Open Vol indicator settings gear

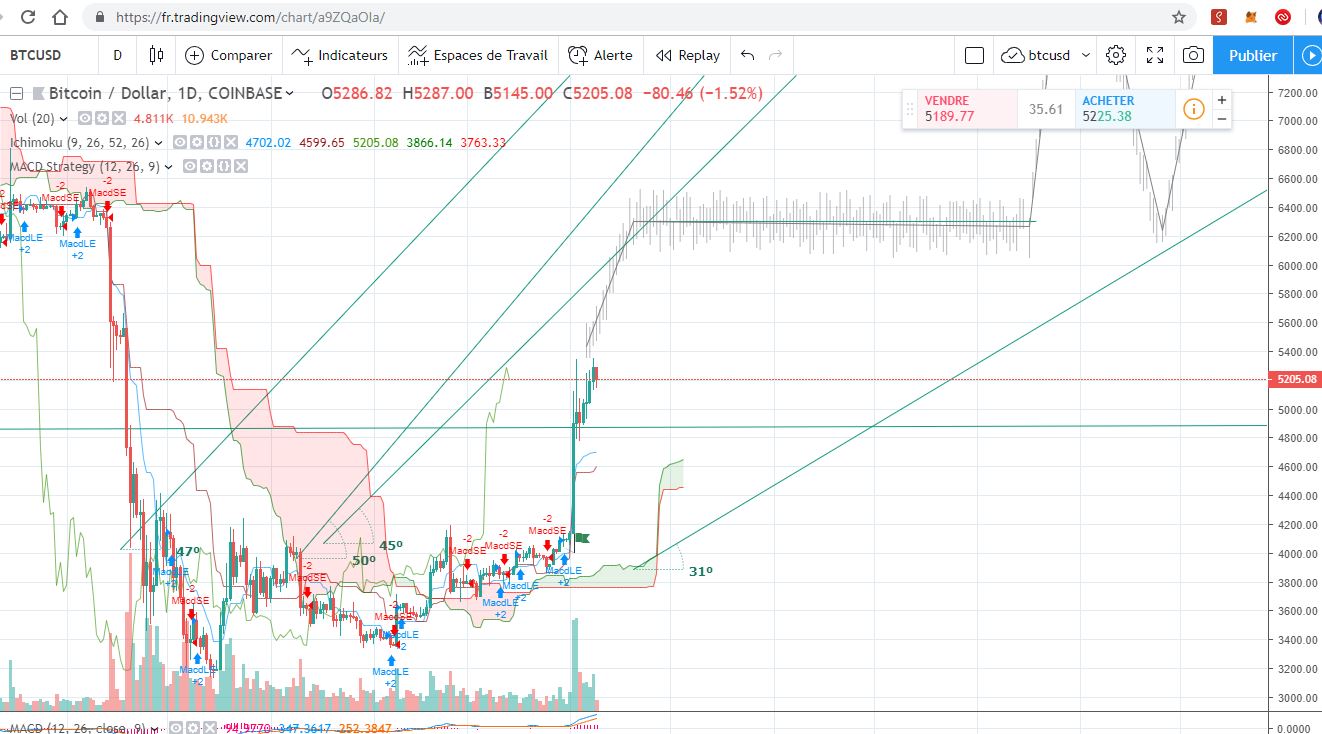[102, 118]
